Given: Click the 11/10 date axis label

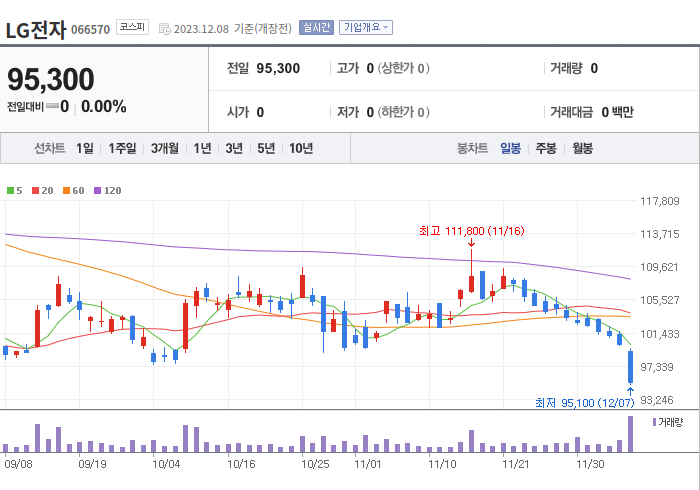Looking at the screenshot, I should [x=442, y=464].
